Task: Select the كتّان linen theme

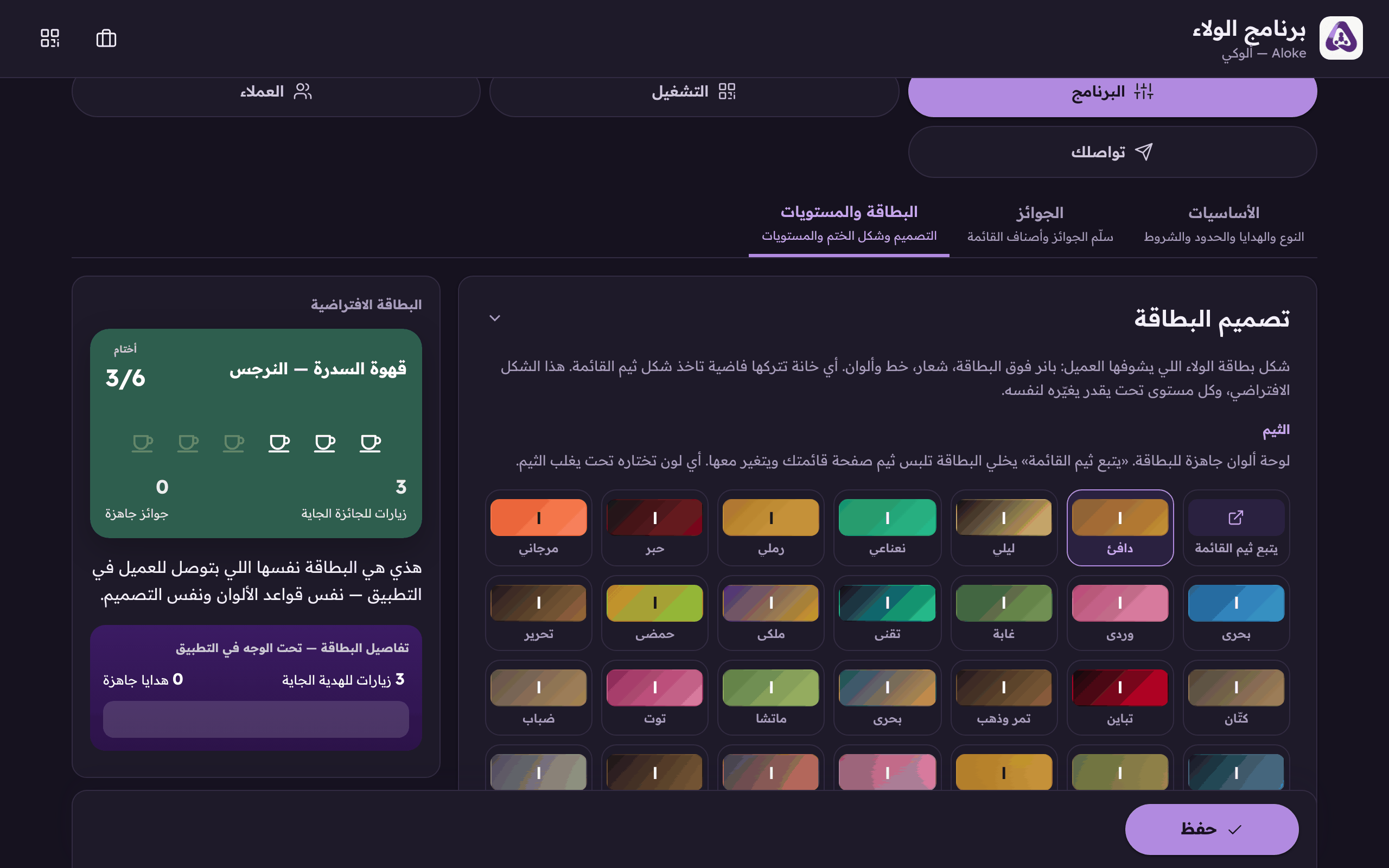Action: point(1236,698)
